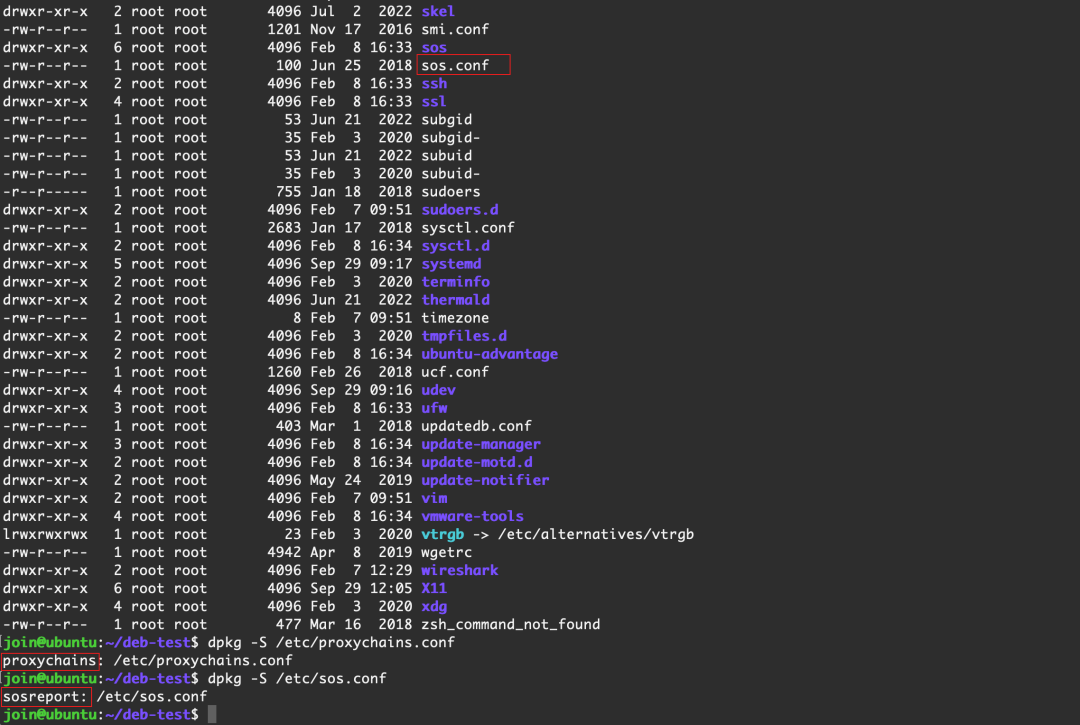Click the dpkg -S /etc/sos.conf command
1080x725 pixels.
coord(297,678)
